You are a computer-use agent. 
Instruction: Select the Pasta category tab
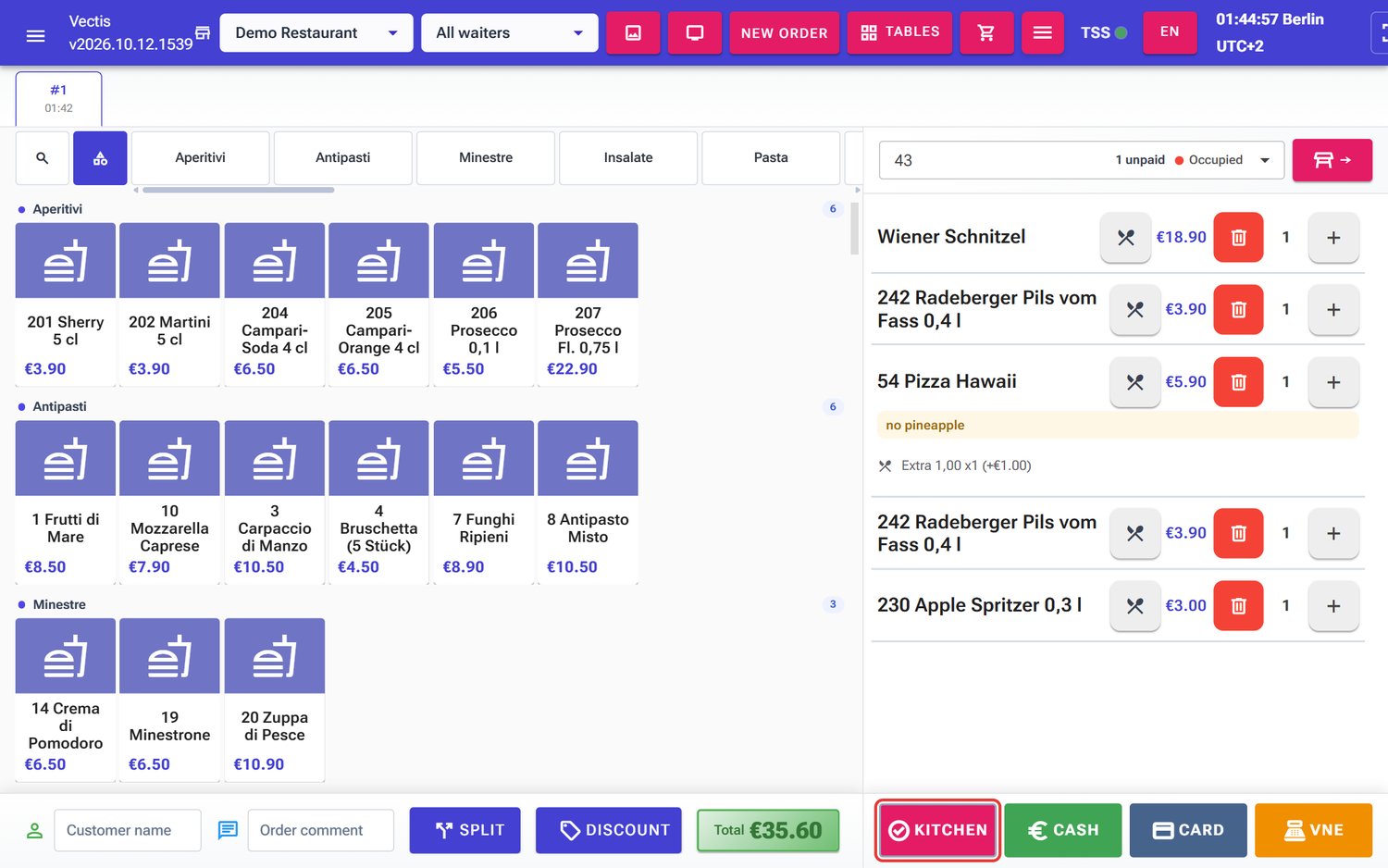[x=771, y=158]
